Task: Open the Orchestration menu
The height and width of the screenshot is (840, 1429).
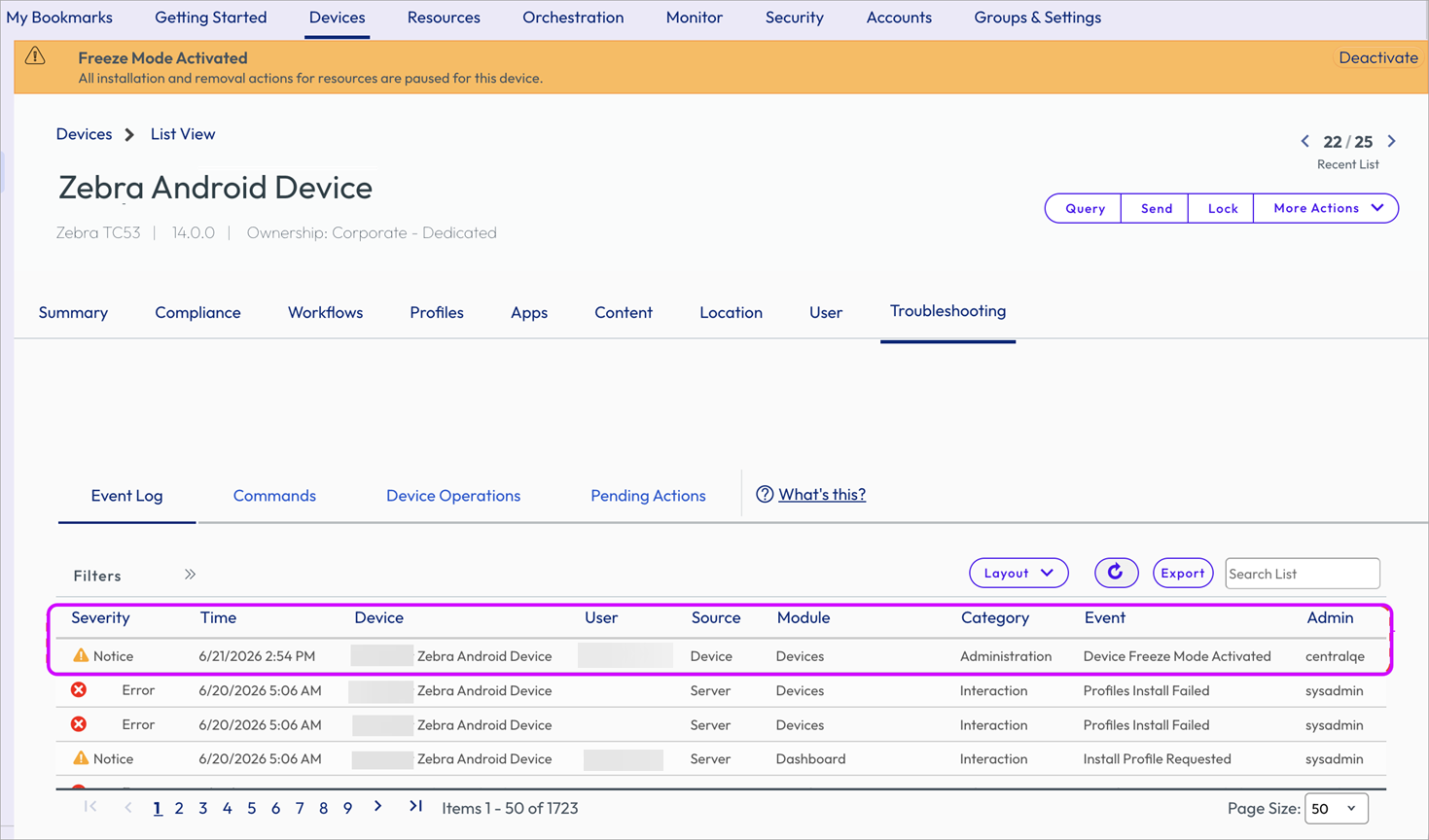Action: 573,17
